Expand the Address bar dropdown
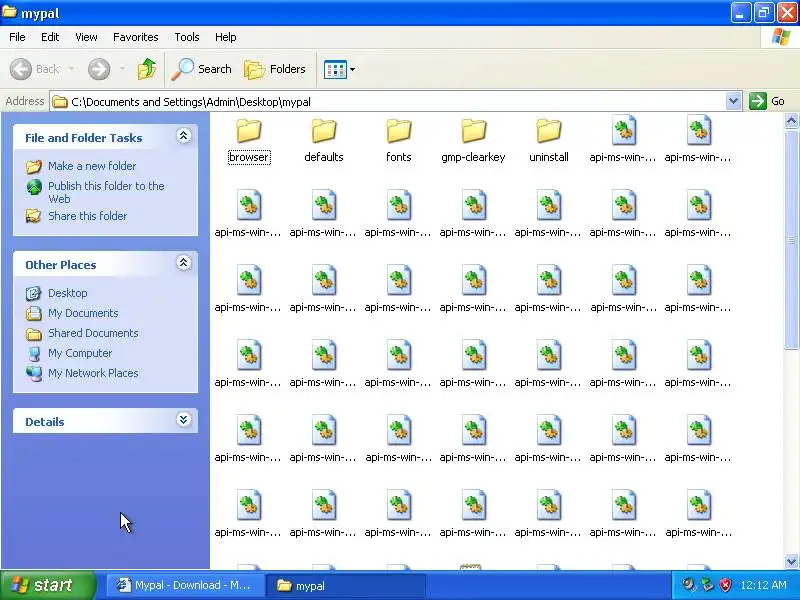Image resolution: width=800 pixels, height=600 pixels. coord(733,101)
